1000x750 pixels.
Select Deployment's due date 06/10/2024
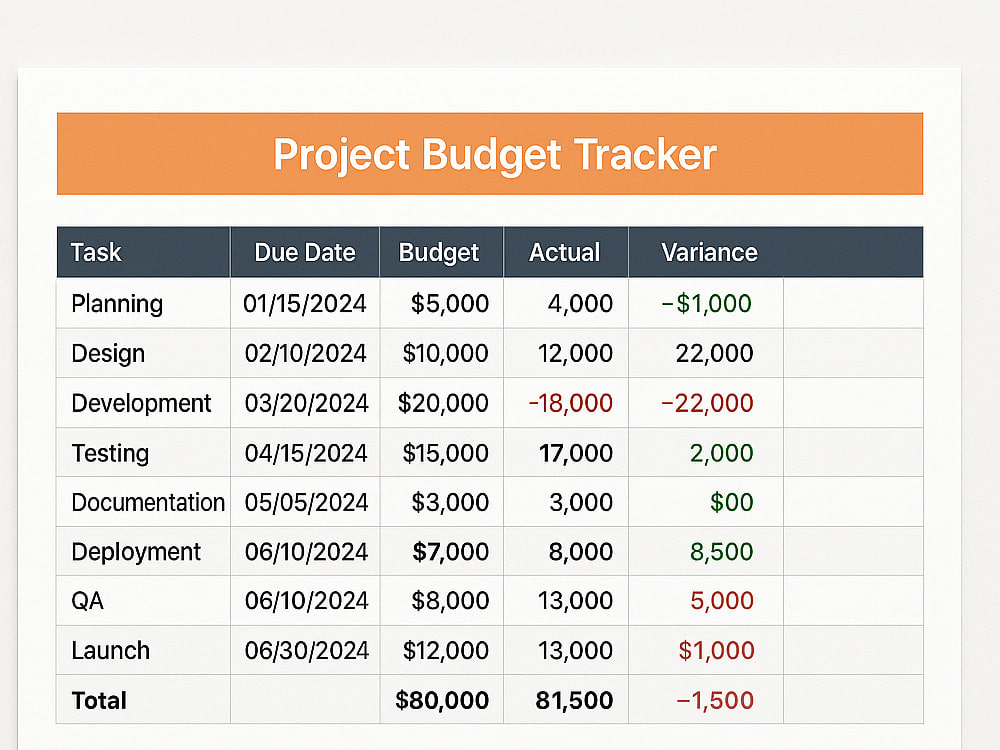click(305, 551)
